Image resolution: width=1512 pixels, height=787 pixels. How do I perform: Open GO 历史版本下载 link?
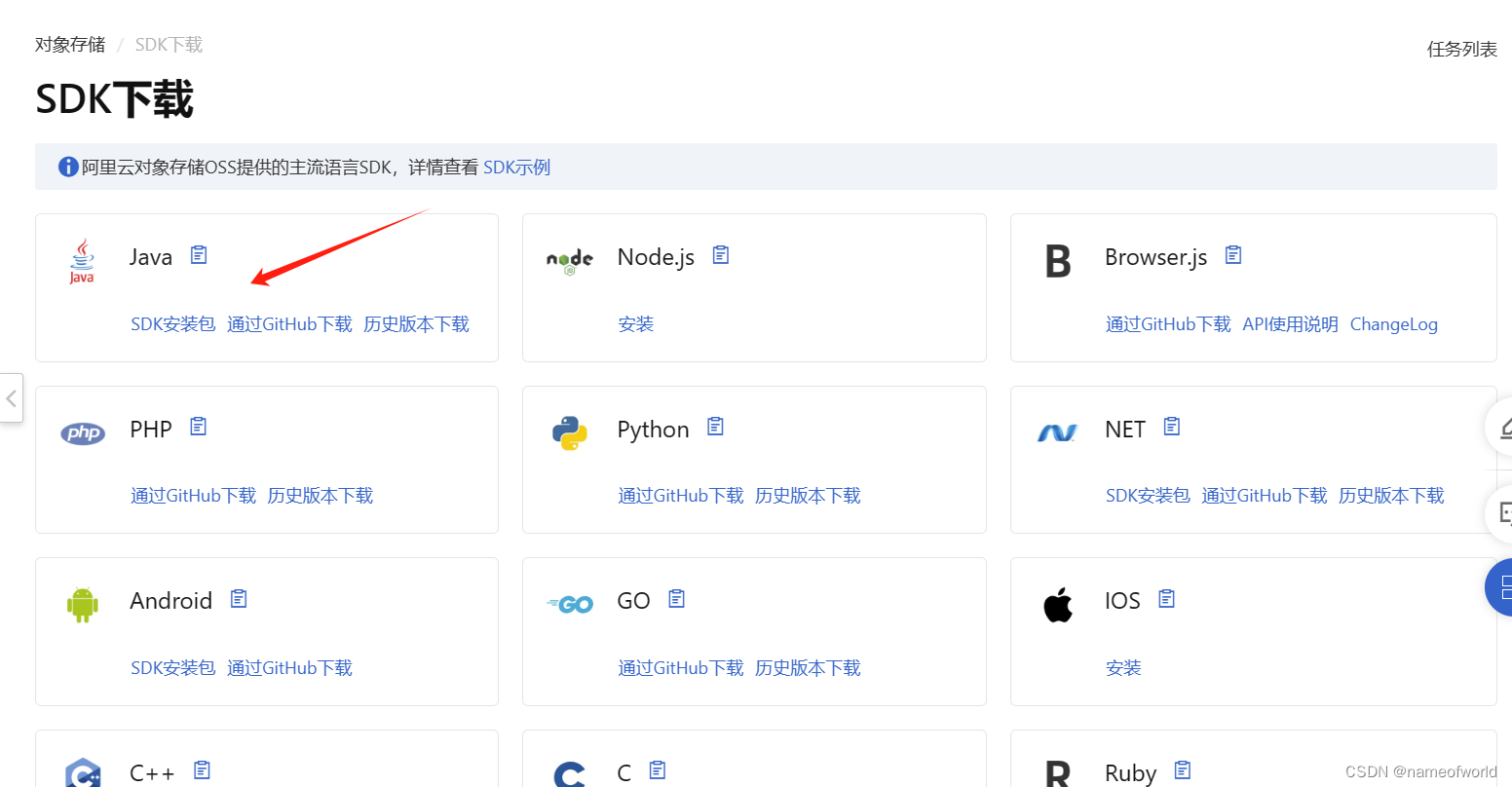point(809,668)
